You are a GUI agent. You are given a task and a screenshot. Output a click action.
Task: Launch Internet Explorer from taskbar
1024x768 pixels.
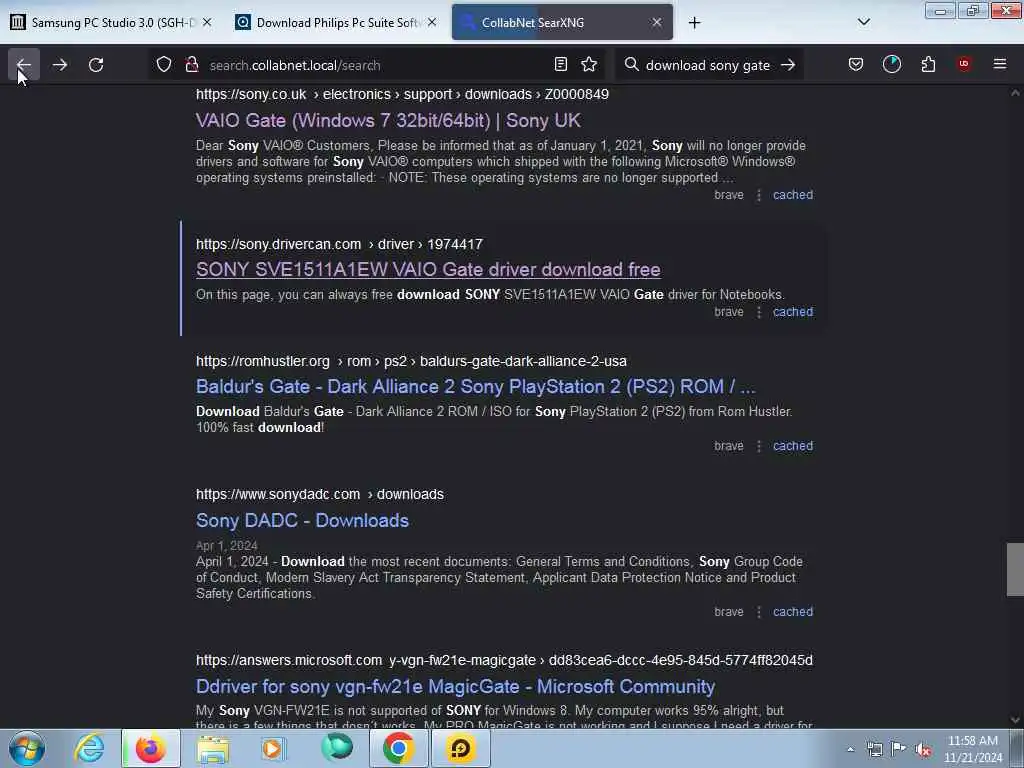[x=89, y=748]
